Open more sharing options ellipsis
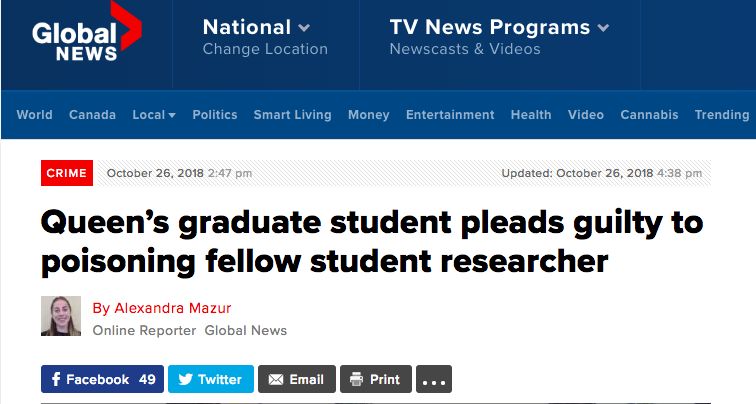The width and height of the screenshot is (756, 404). tap(434, 379)
